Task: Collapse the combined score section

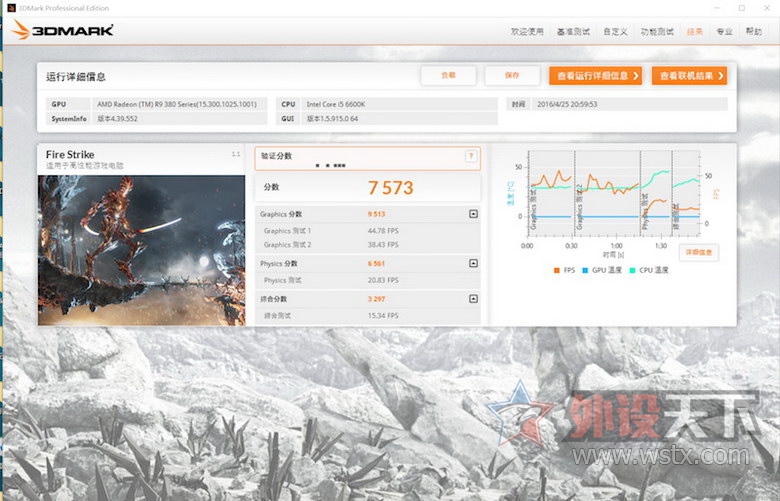Action: (473, 299)
